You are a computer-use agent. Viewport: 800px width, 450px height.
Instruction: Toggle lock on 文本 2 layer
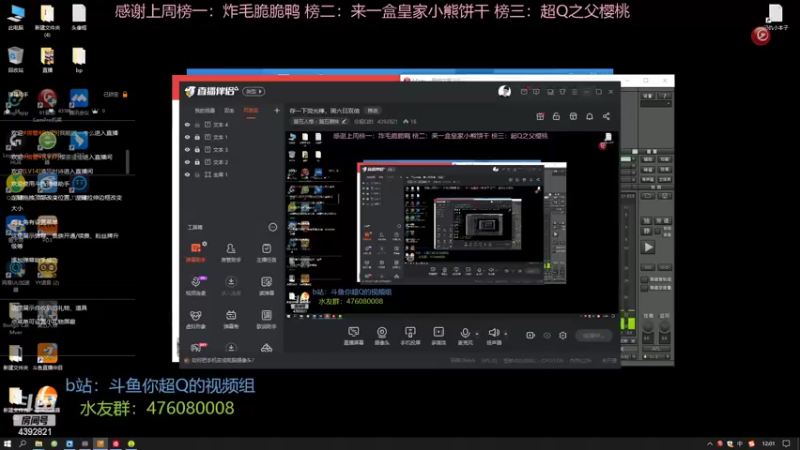click(197, 162)
